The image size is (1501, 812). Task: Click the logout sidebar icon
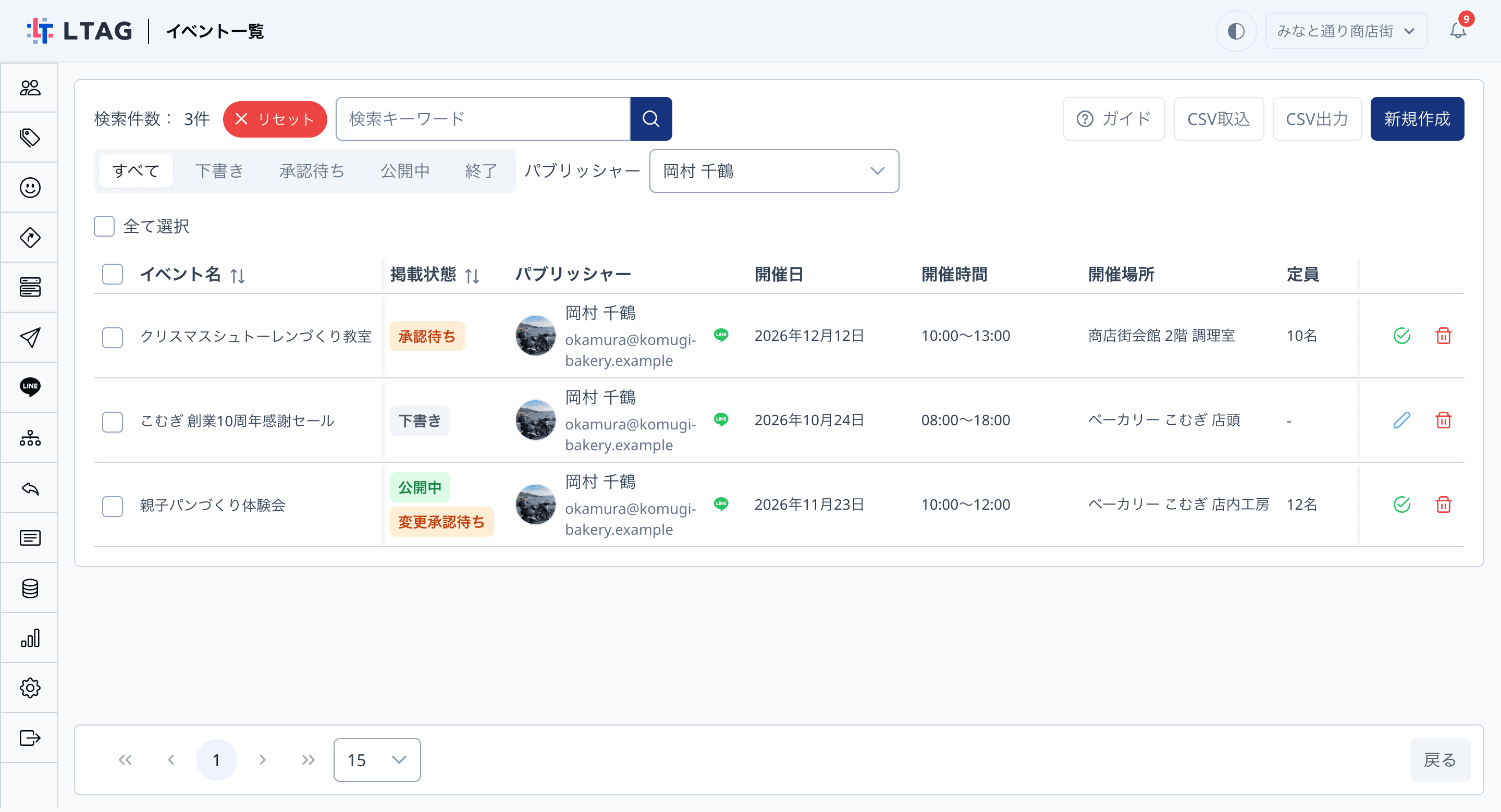(30, 738)
